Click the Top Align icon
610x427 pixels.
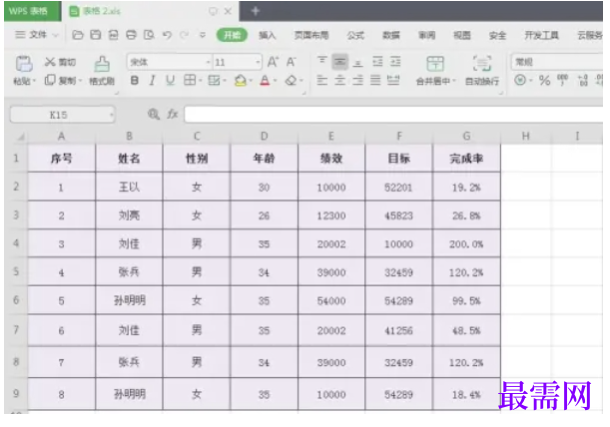(322, 61)
